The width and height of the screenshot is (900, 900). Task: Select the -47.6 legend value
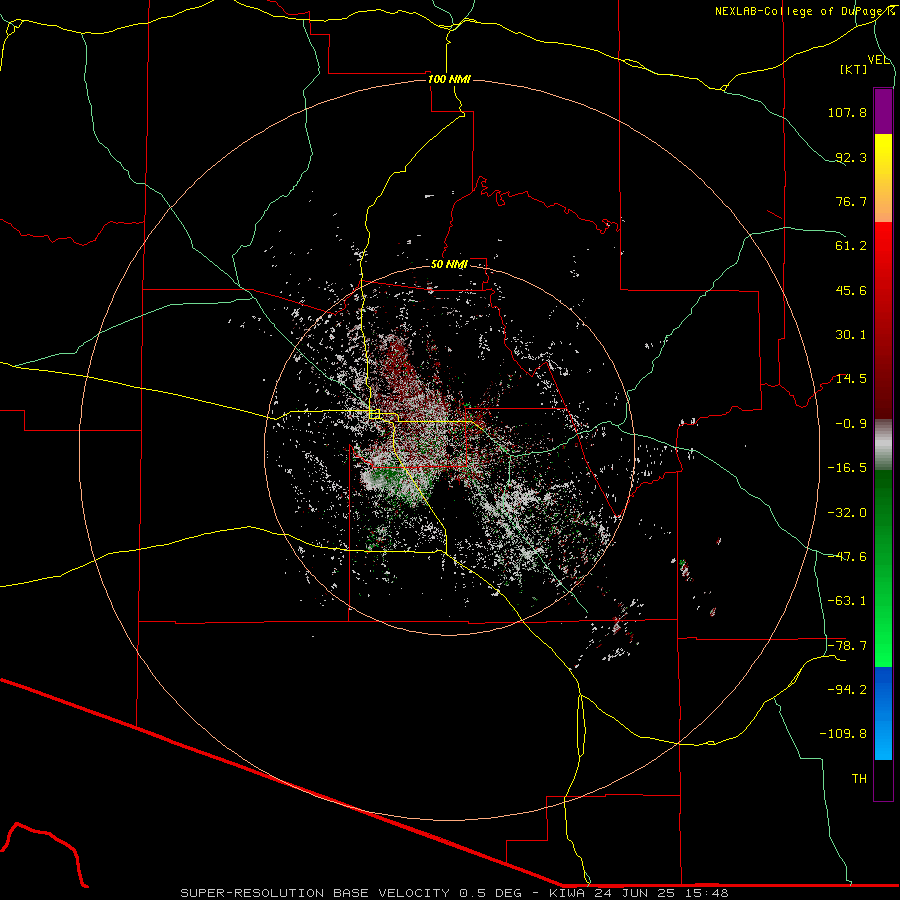(847, 557)
